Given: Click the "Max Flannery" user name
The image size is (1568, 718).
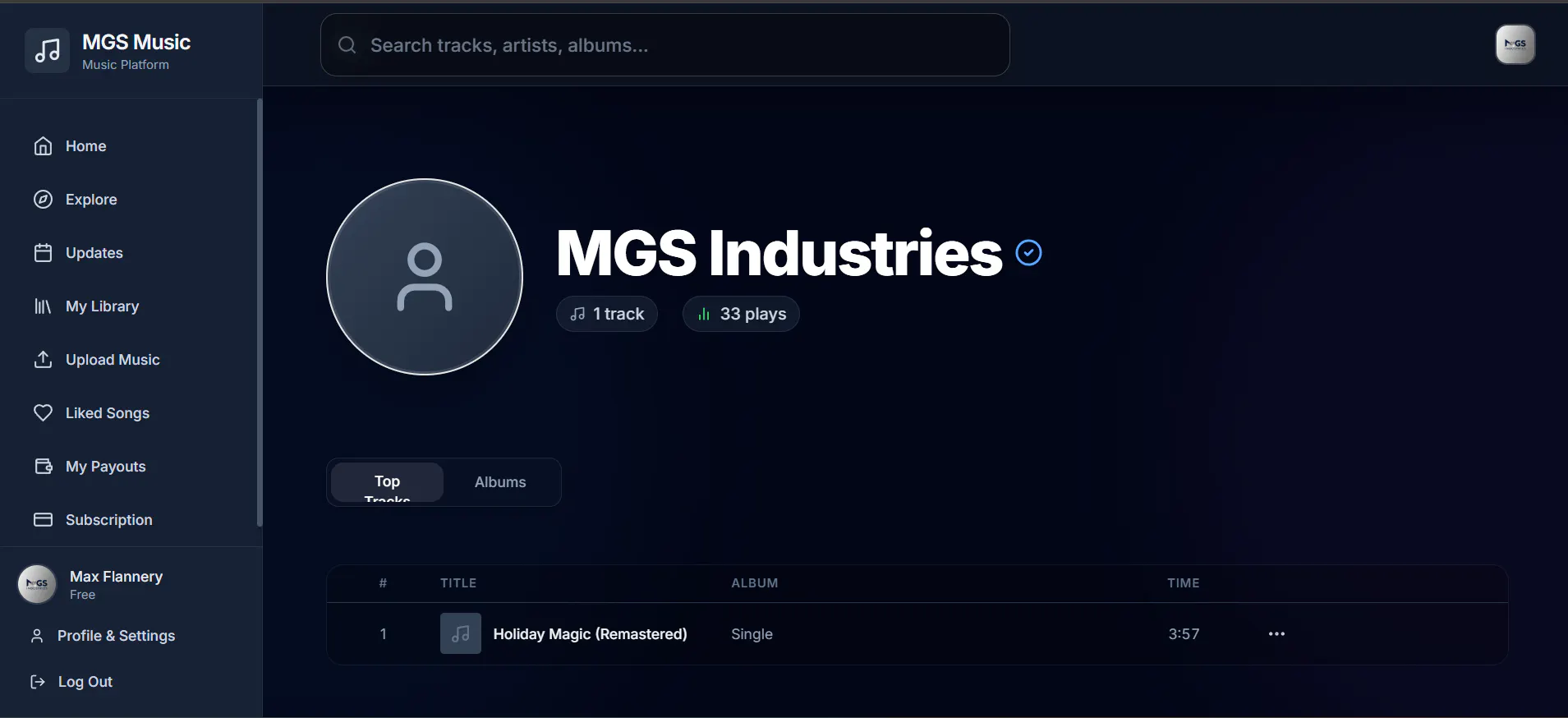Looking at the screenshot, I should (117, 577).
